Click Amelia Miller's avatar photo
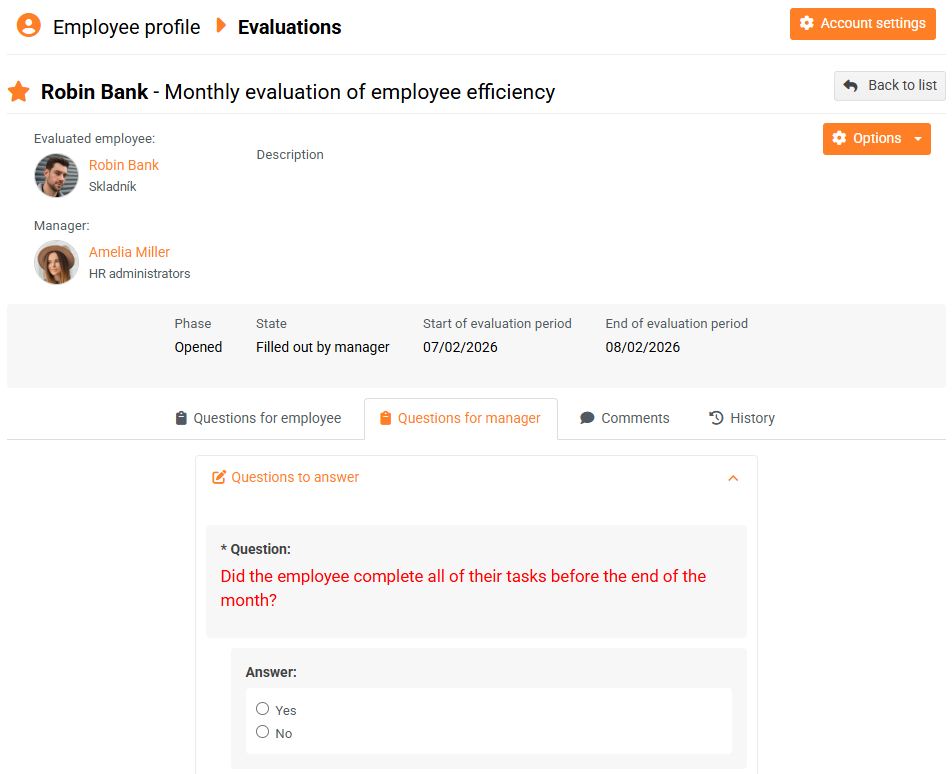 click(56, 262)
